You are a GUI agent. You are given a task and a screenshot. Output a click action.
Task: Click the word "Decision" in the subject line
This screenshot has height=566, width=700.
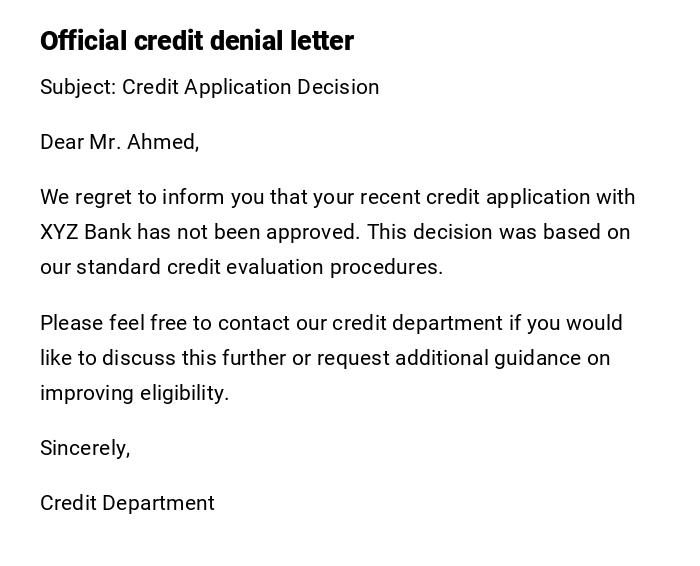[x=337, y=87]
